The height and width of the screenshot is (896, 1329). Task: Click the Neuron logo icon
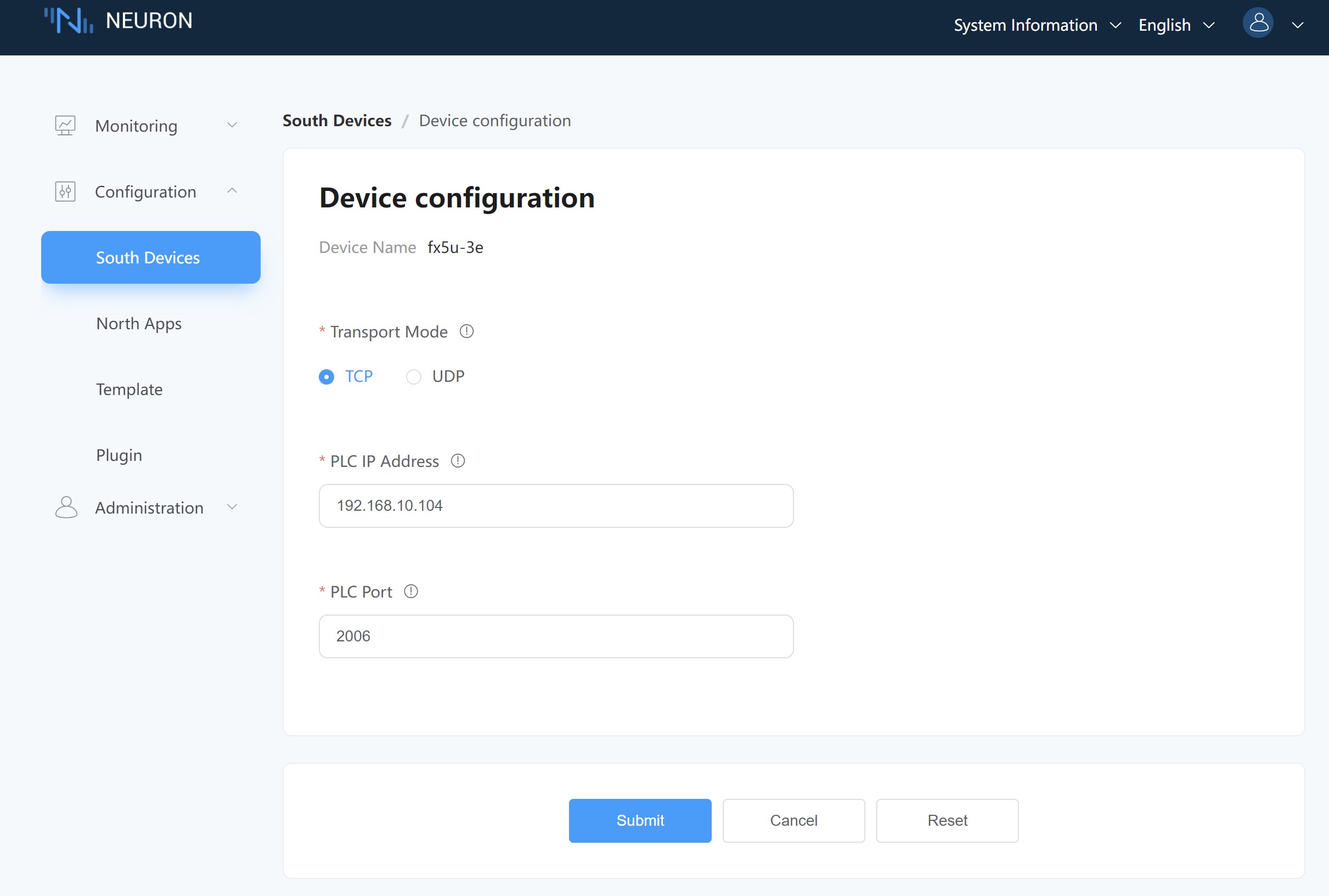[x=69, y=21]
